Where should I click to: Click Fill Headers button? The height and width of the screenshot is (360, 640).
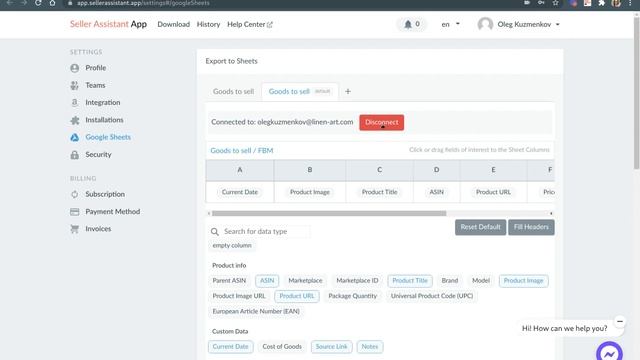click(x=531, y=227)
